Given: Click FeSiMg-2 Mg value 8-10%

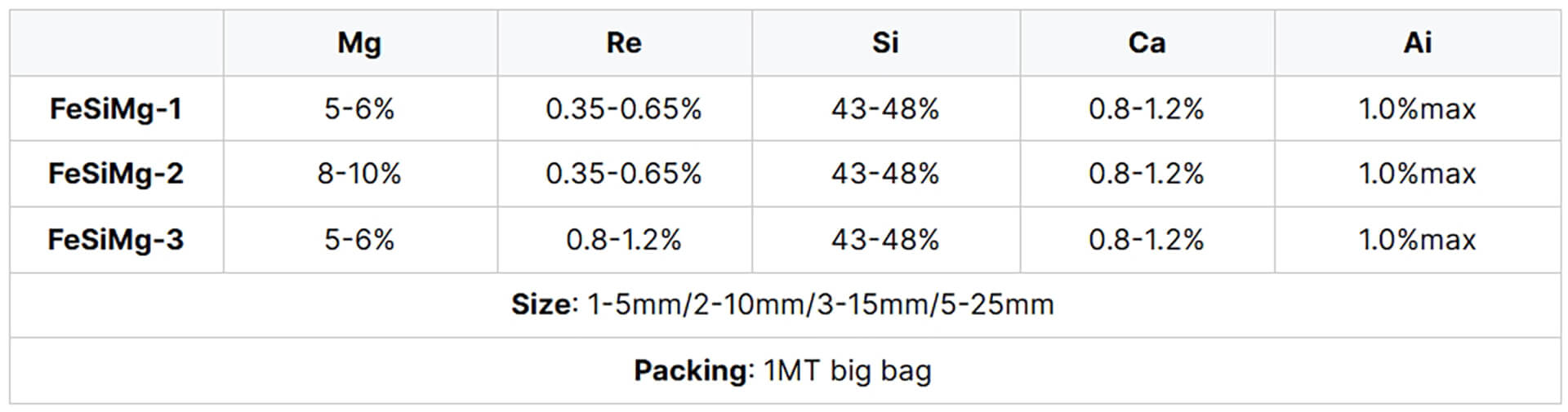Looking at the screenshot, I should (x=359, y=174).
